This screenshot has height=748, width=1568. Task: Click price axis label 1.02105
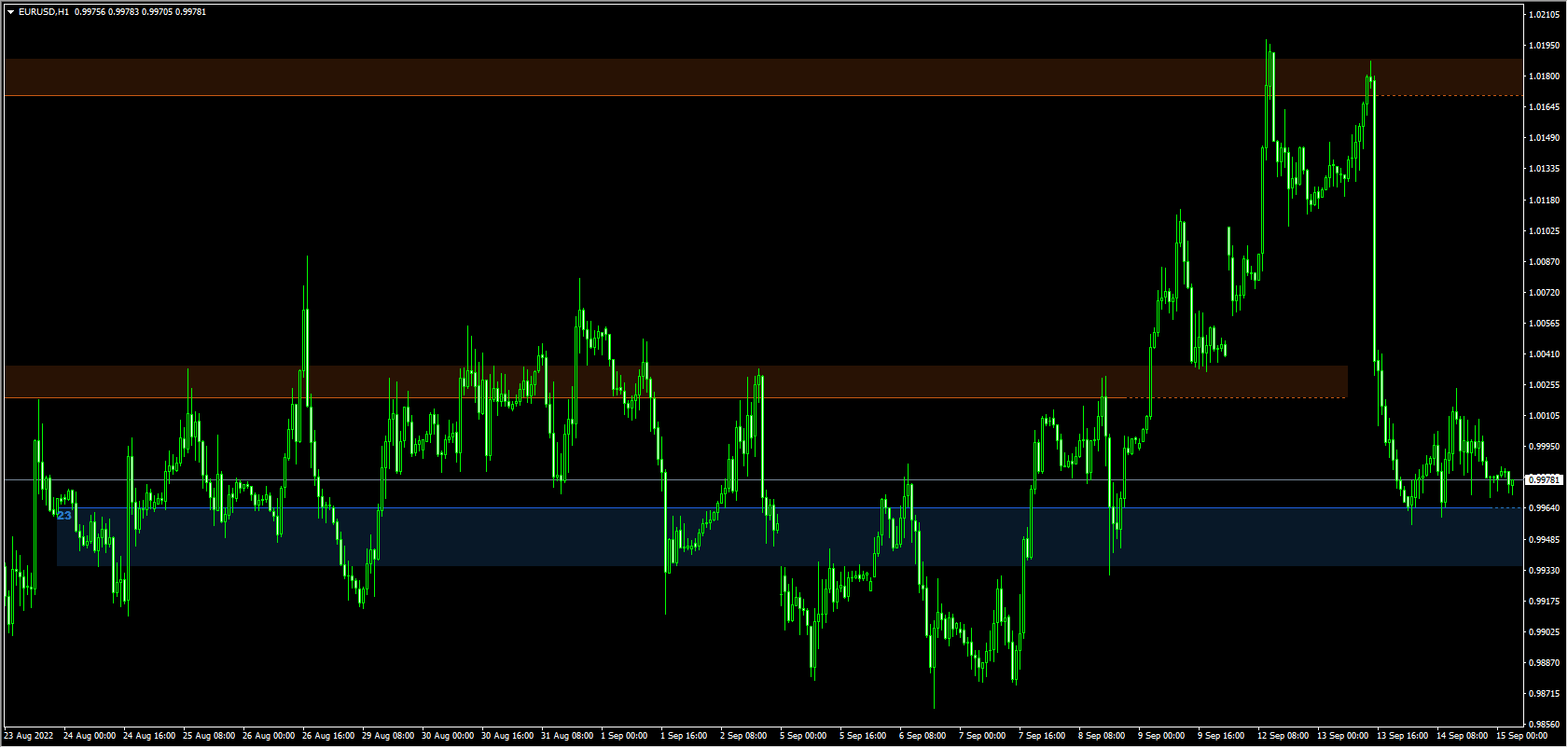tap(1545, 15)
